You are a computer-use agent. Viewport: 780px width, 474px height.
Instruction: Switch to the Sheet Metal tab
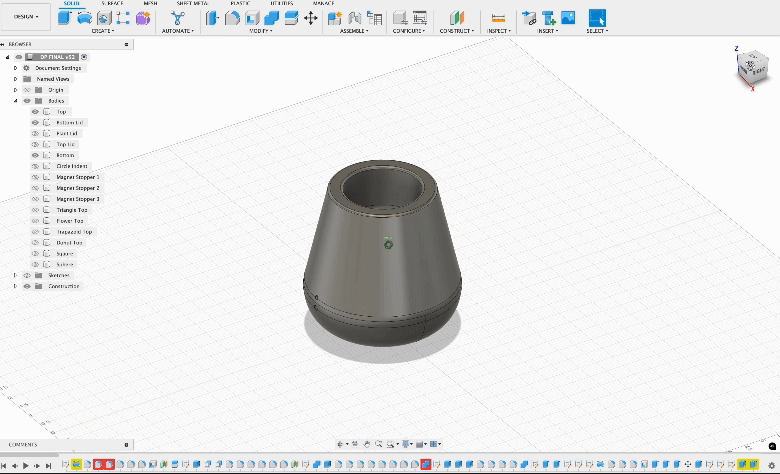(x=192, y=3)
